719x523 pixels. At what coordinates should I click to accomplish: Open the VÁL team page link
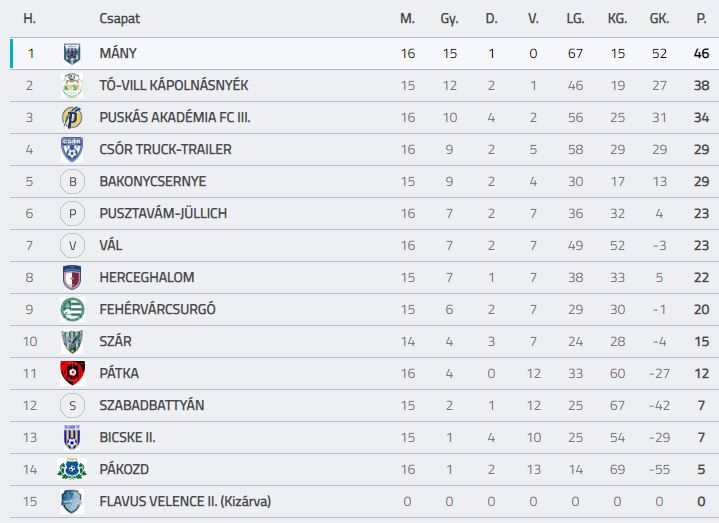click(x=111, y=245)
